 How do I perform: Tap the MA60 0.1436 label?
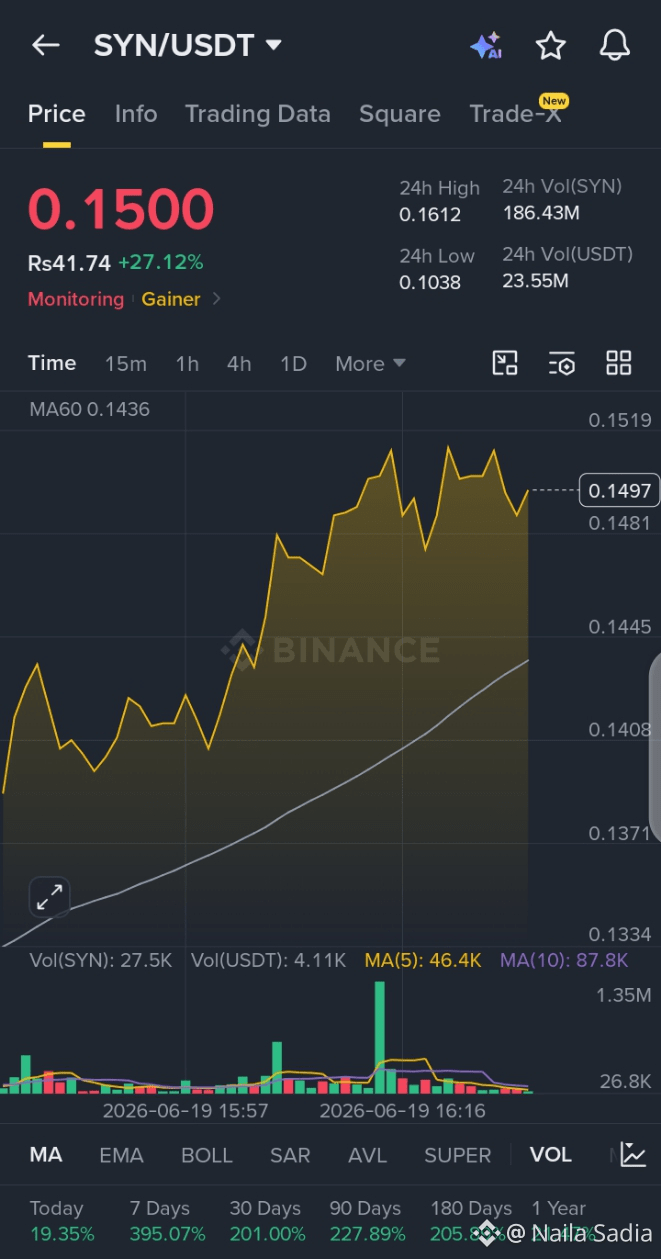click(x=89, y=409)
